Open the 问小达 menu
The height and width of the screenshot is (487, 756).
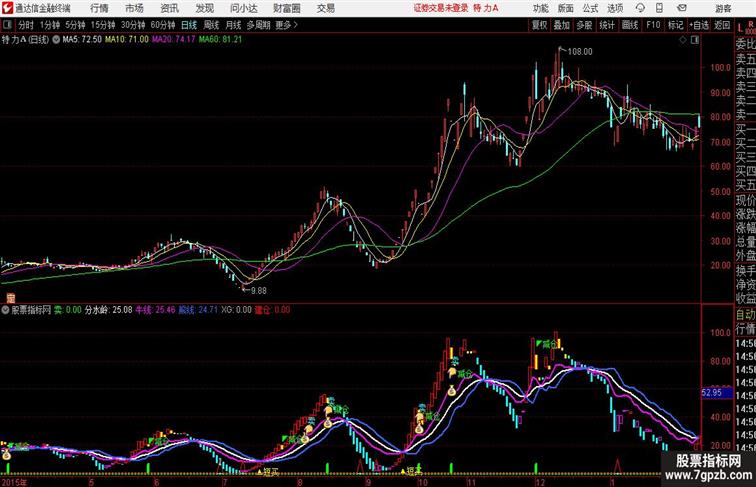(x=243, y=8)
